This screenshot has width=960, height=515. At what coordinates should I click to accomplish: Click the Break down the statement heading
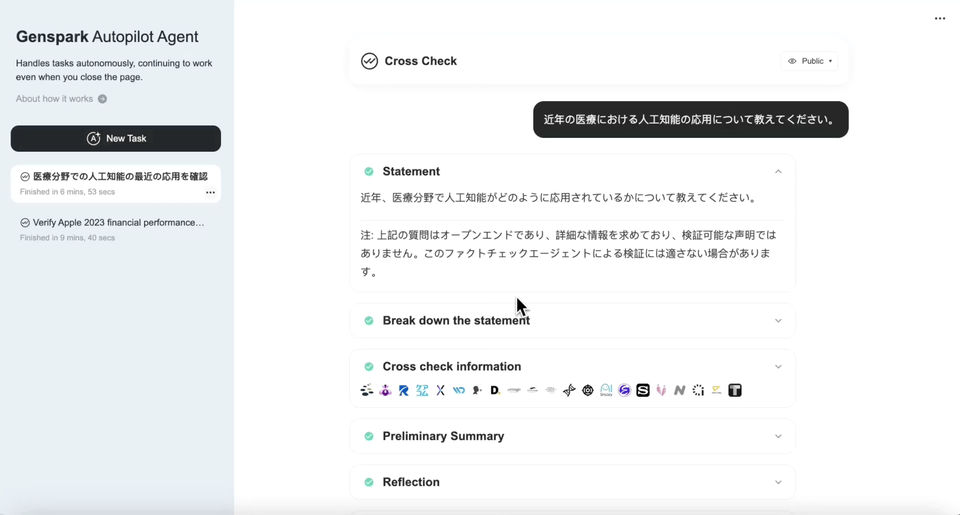(x=456, y=320)
